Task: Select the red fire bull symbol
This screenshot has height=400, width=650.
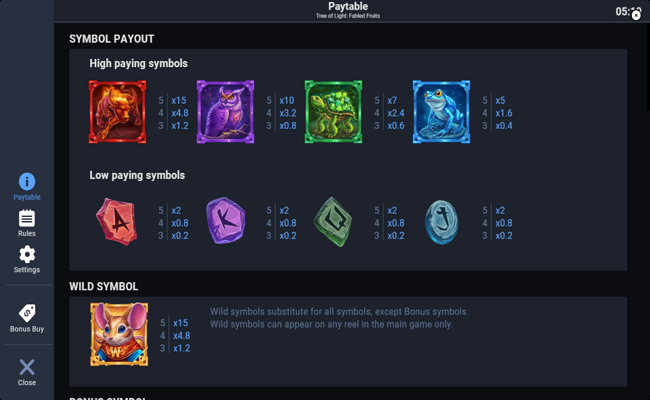Action: (x=117, y=112)
